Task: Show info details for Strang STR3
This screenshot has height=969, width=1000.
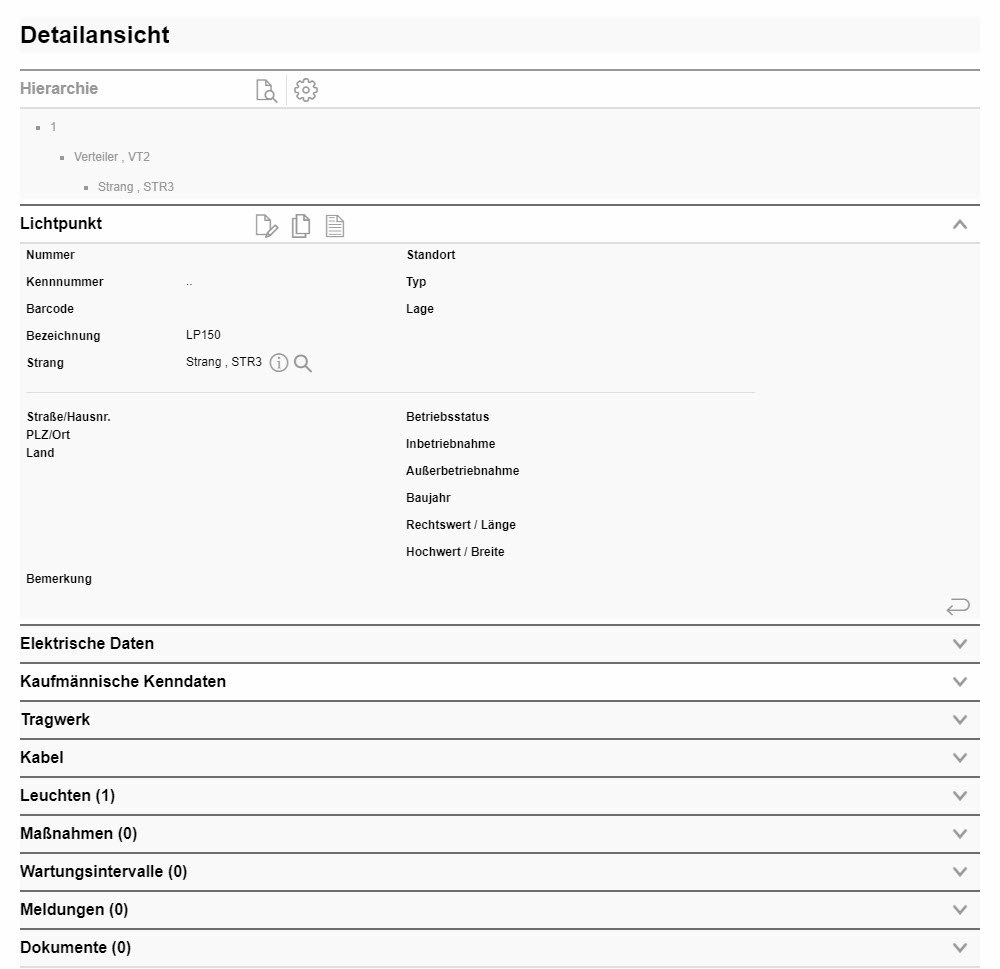Action: coord(279,362)
